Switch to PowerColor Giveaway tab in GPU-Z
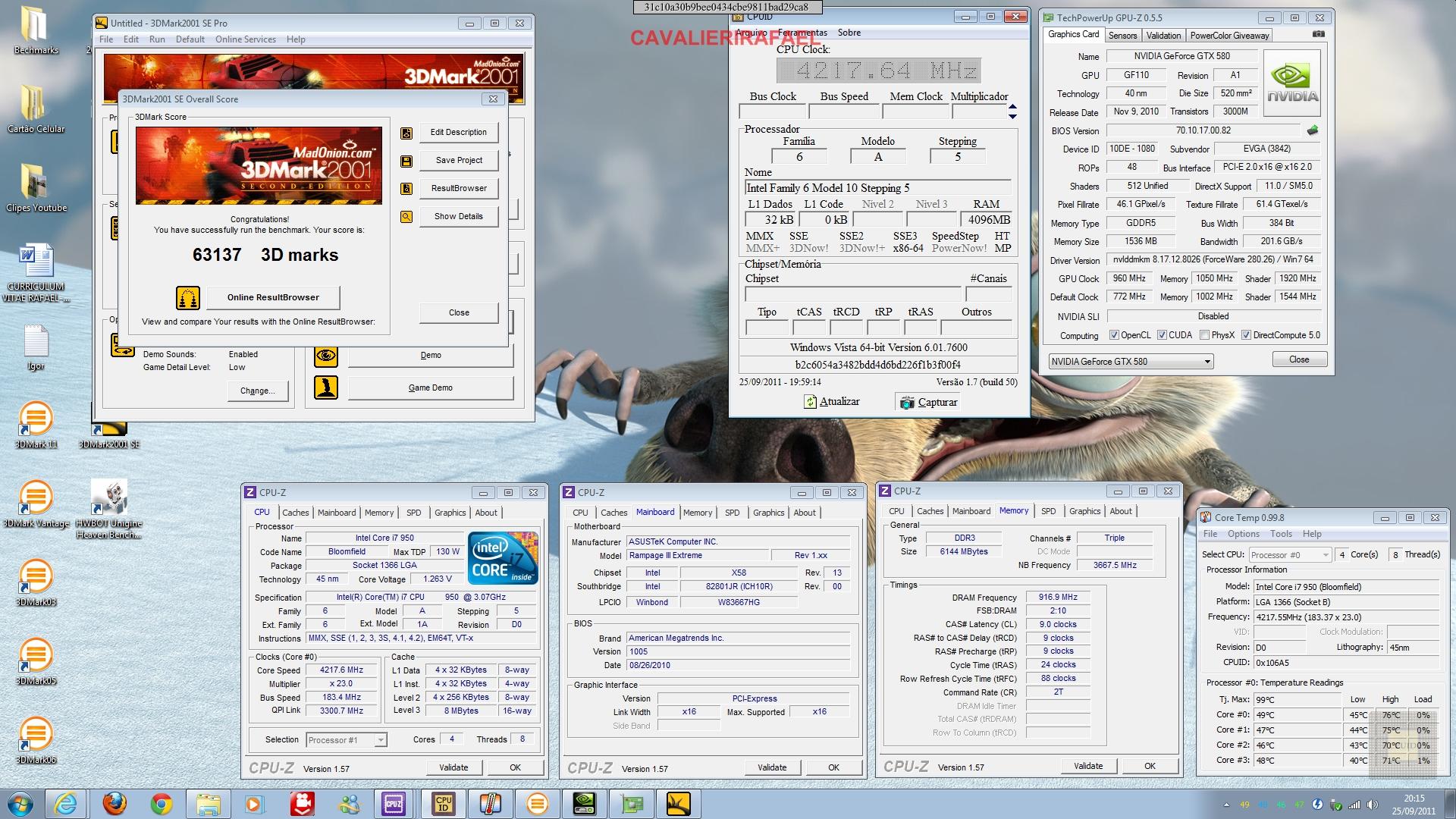 [x=1228, y=36]
